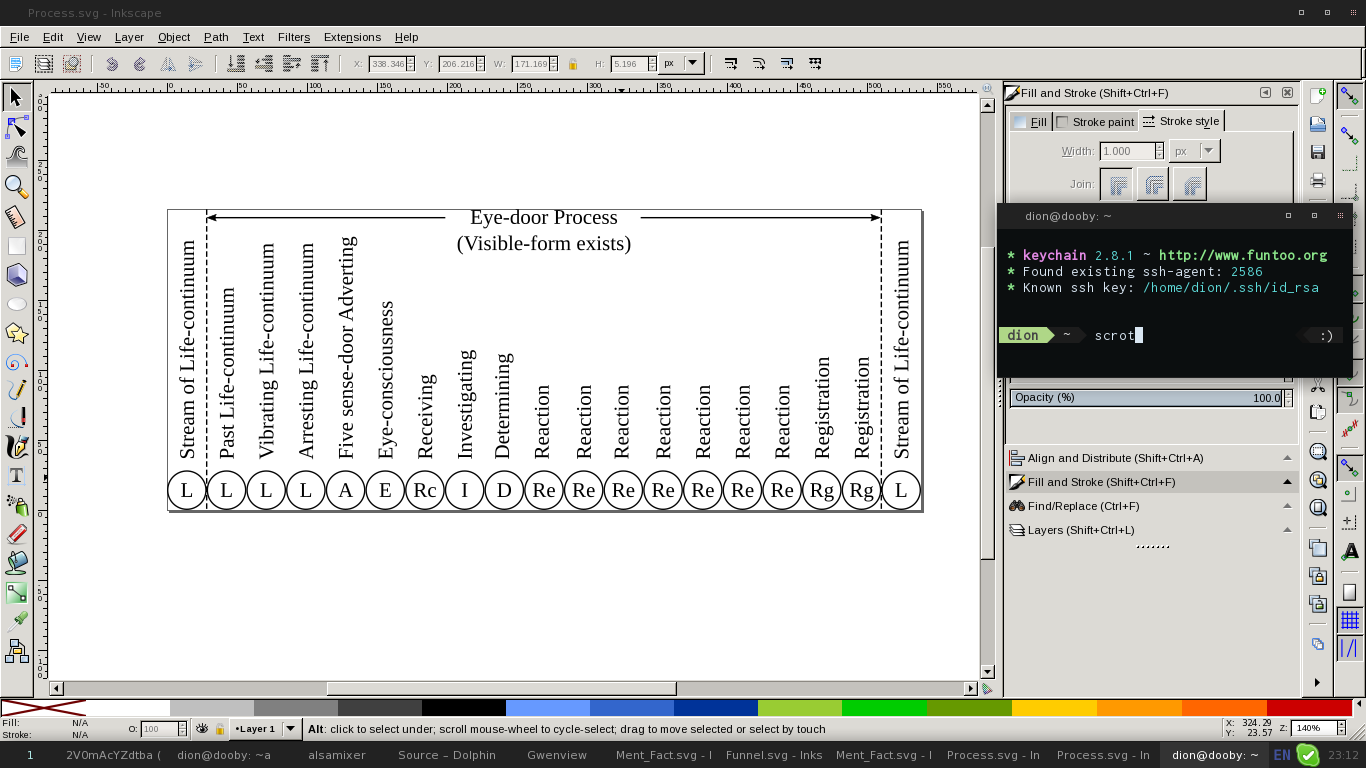This screenshot has width=1366, height=768.
Task: Lower selection to bottom
Action: pyautogui.click(x=236, y=63)
